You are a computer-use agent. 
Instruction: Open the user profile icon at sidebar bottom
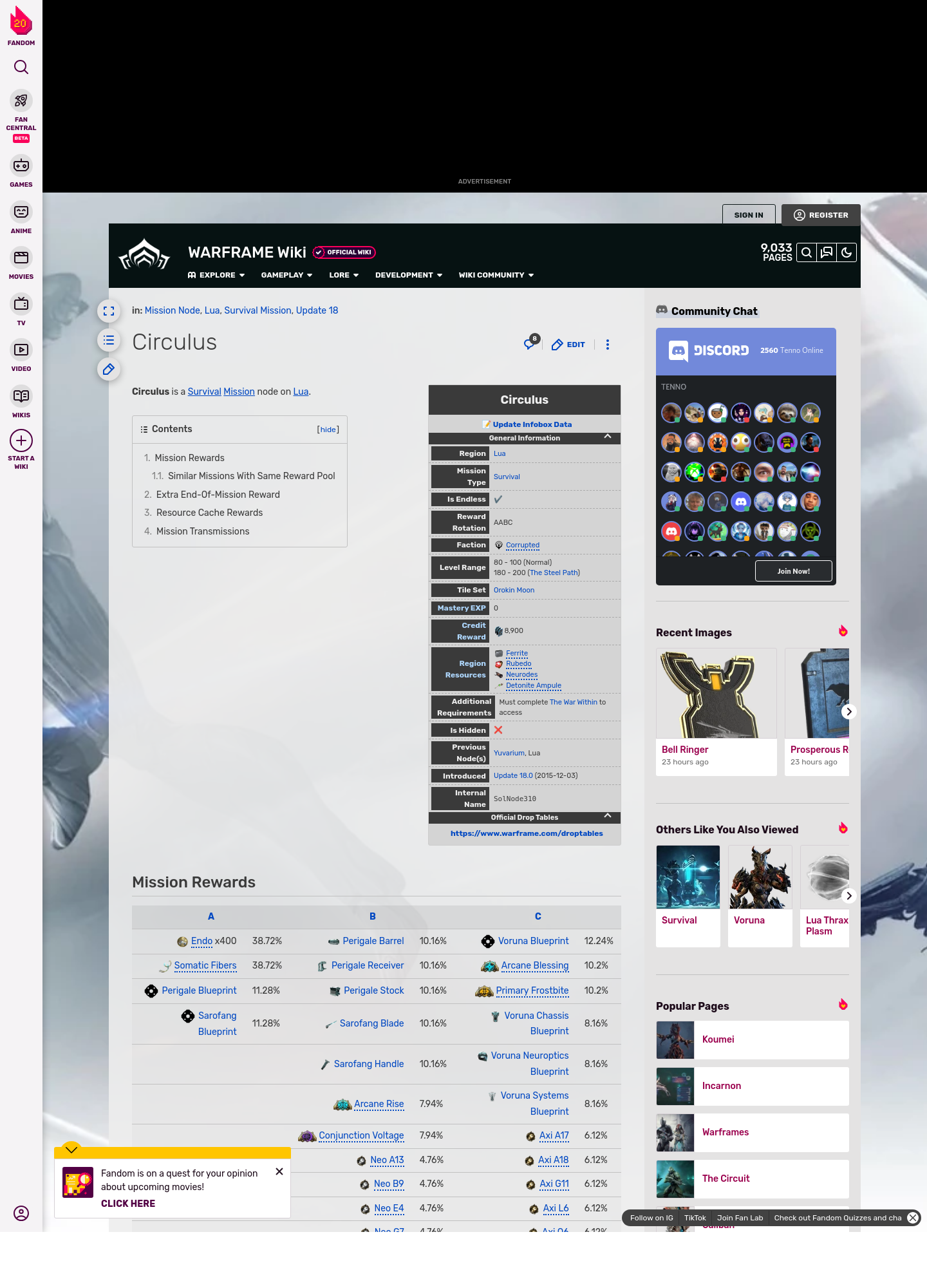(21, 1213)
